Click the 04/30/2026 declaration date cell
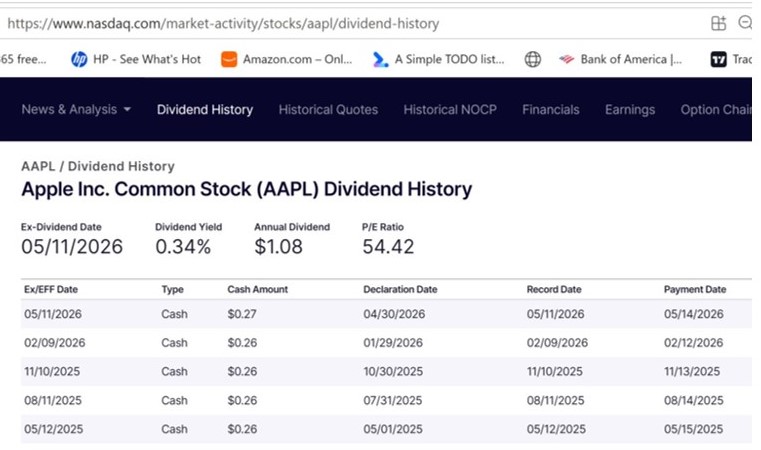The width and height of the screenshot is (761, 450). click(x=394, y=314)
